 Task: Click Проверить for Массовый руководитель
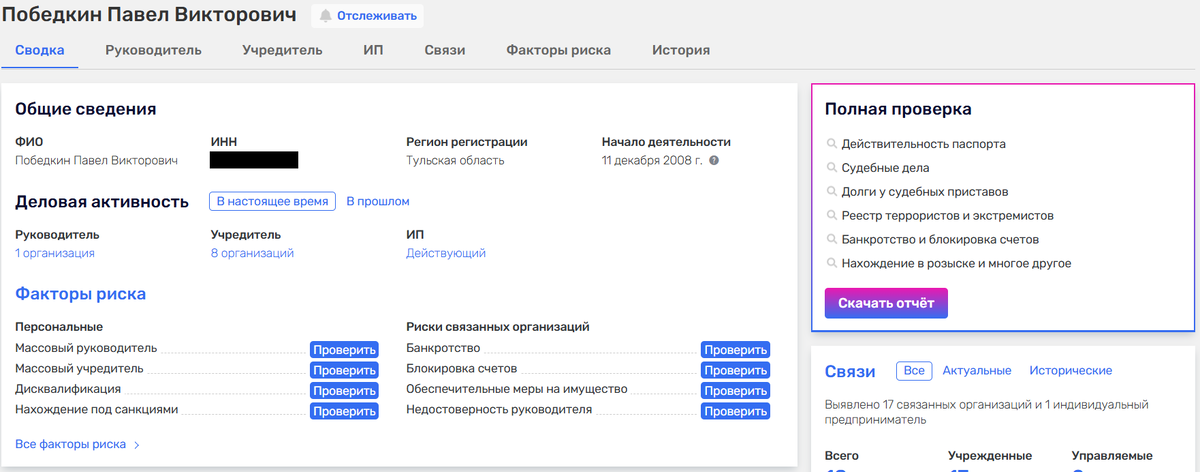(344, 349)
